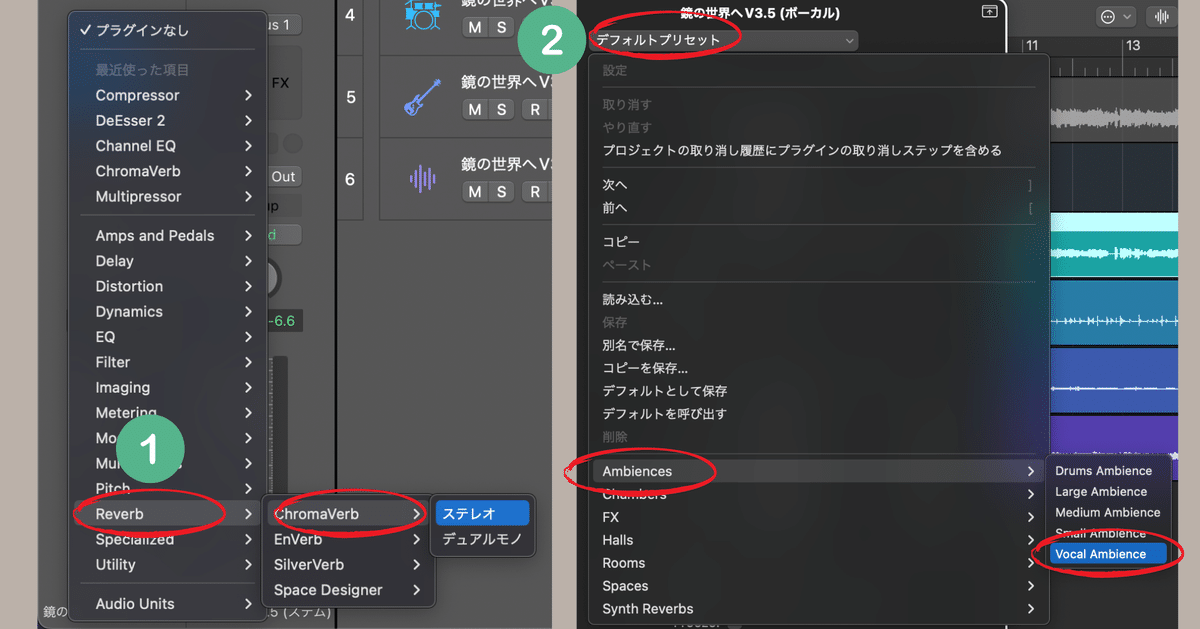Record-enable track 5
The image size is (1200, 629).
[535, 109]
